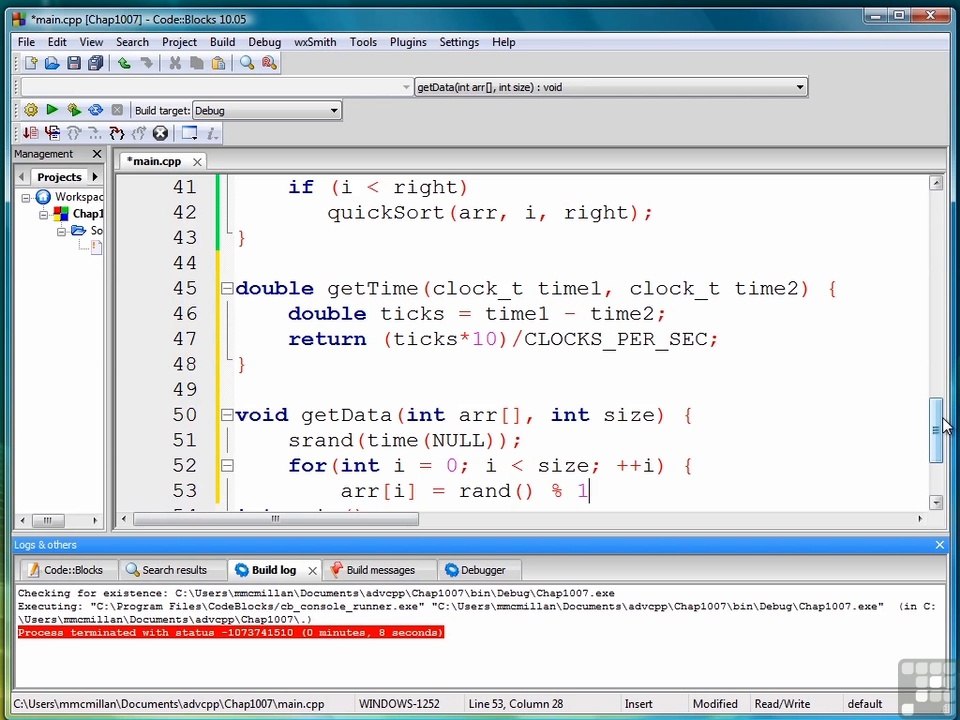960x720 pixels.
Task: Fold the for loop at line 52
Action: point(227,466)
